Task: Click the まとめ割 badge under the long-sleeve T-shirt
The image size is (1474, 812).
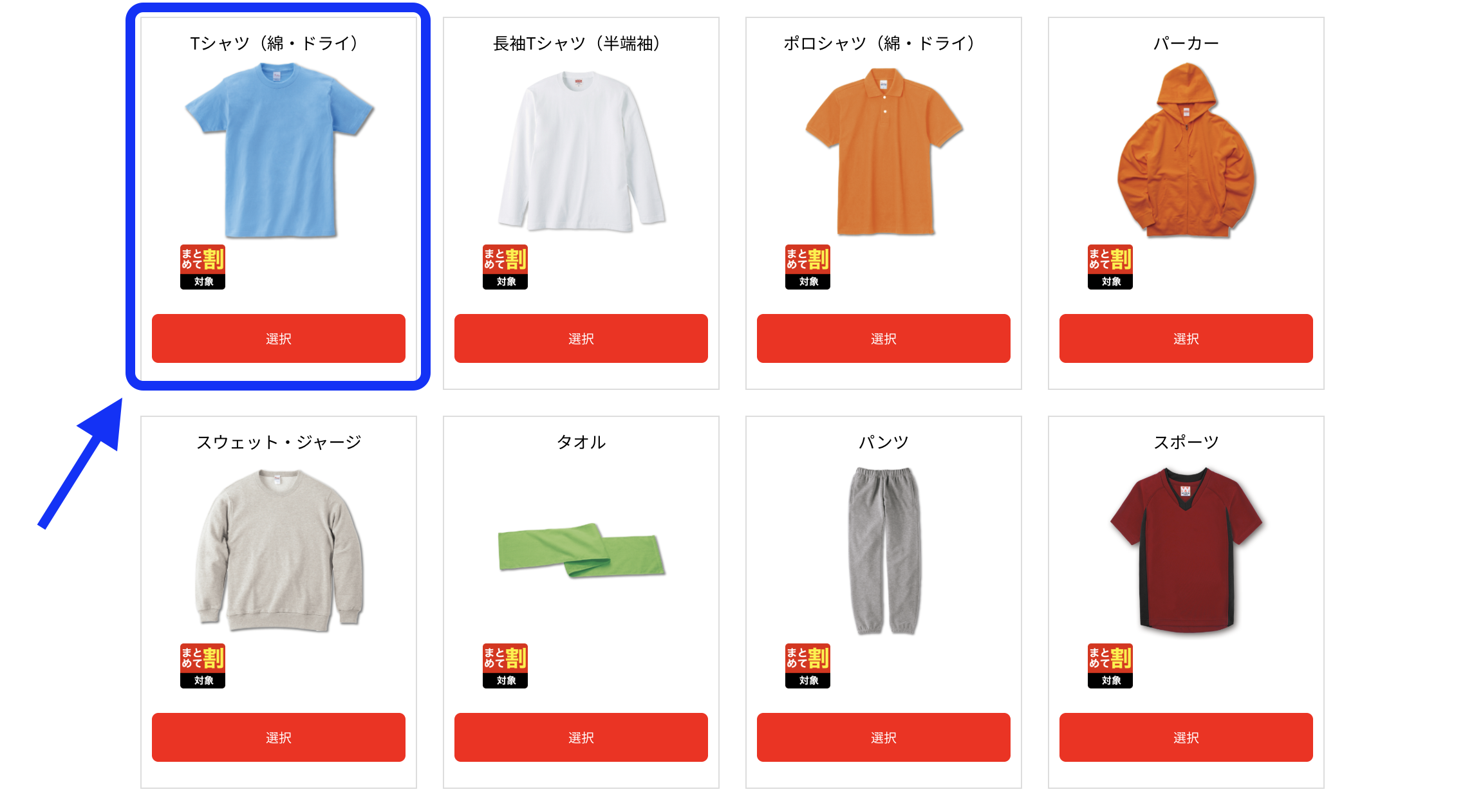Action: click(505, 267)
